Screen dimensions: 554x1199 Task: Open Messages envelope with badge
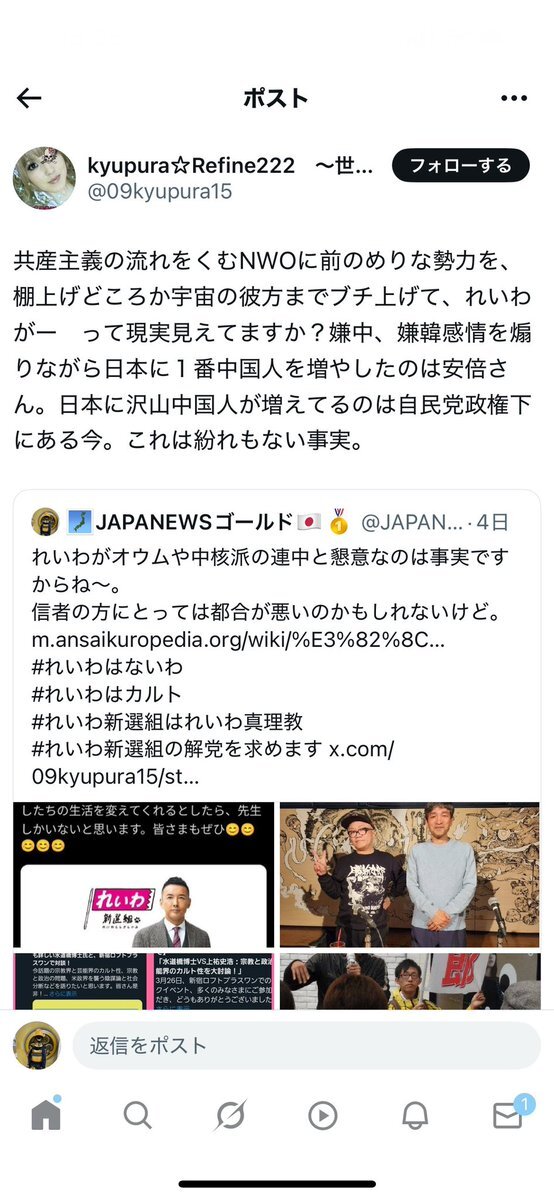509,1113
